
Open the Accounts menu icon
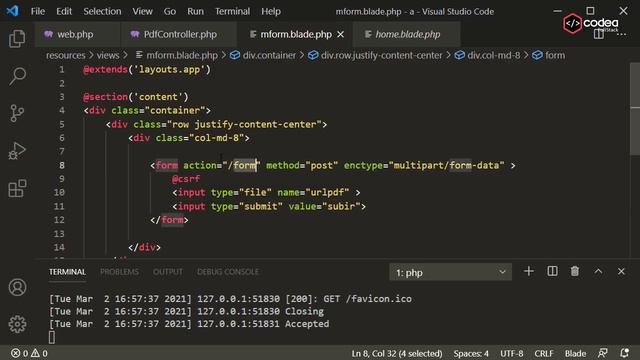click(x=17, y=287)
